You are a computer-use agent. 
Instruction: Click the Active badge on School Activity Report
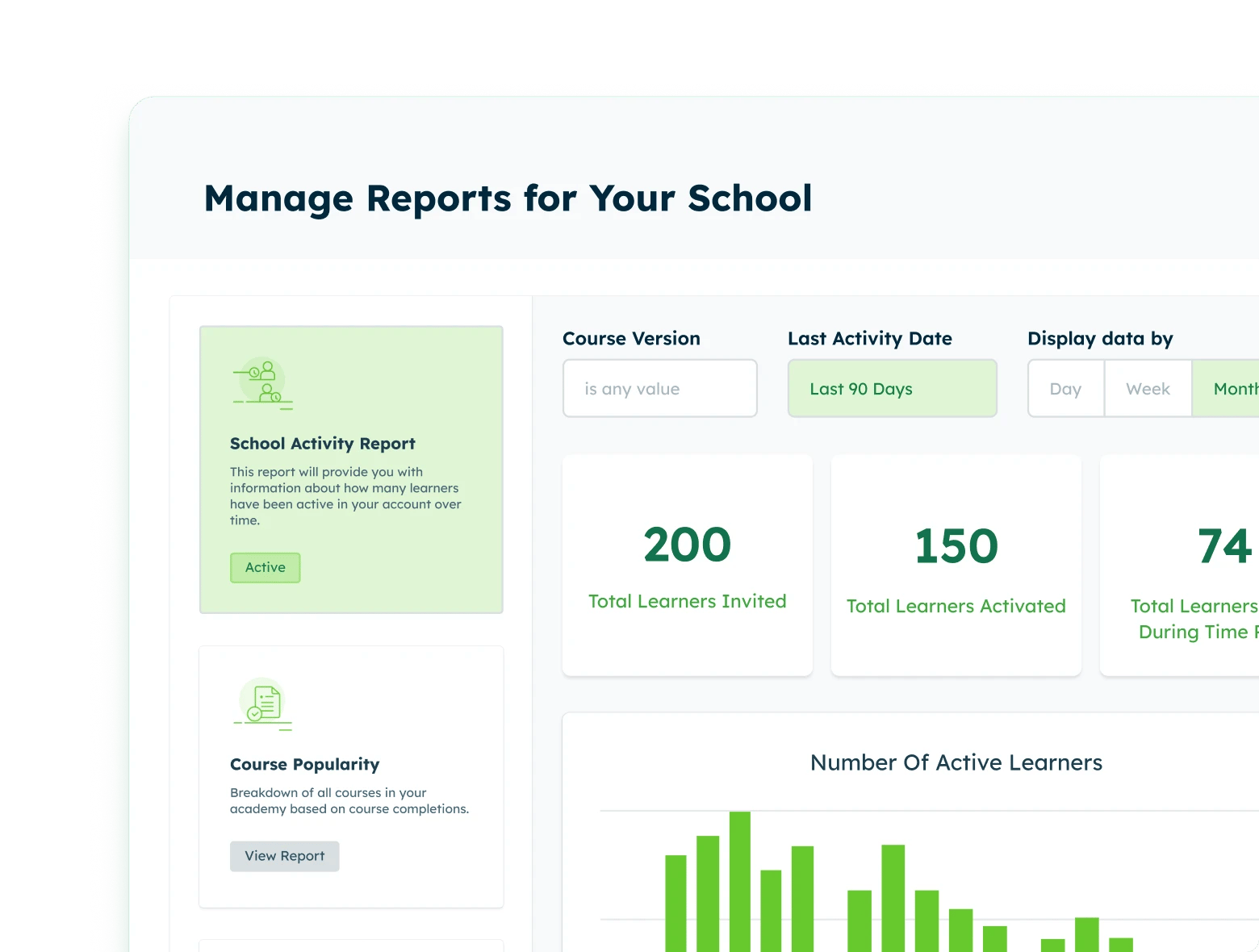point(265,567)
